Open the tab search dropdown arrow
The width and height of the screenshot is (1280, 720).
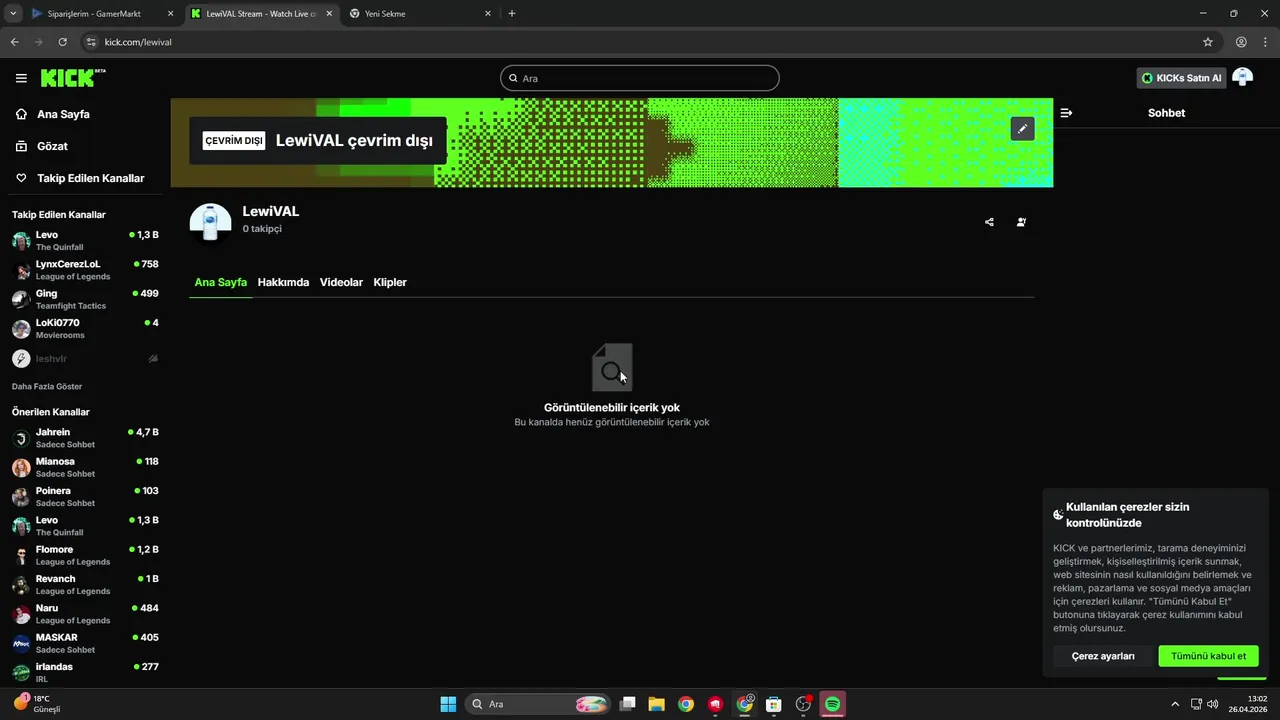13,14
